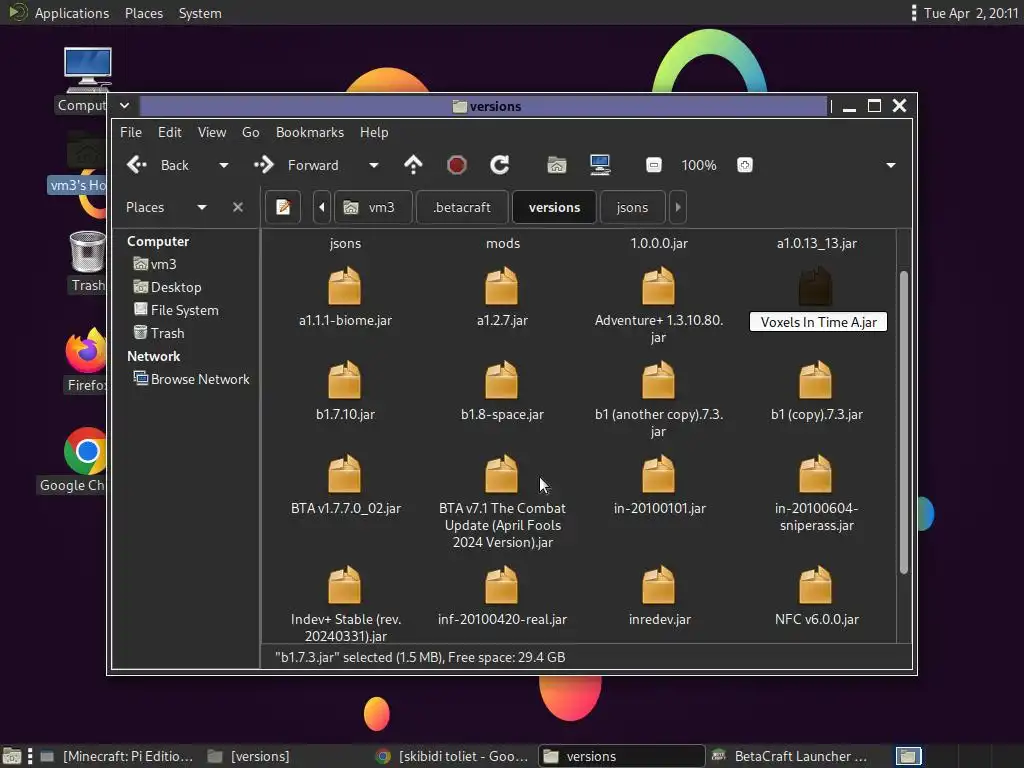The width and height of the screenshot is (1024, 768).
Task: Click the Forward button
Action: (296, 165)
